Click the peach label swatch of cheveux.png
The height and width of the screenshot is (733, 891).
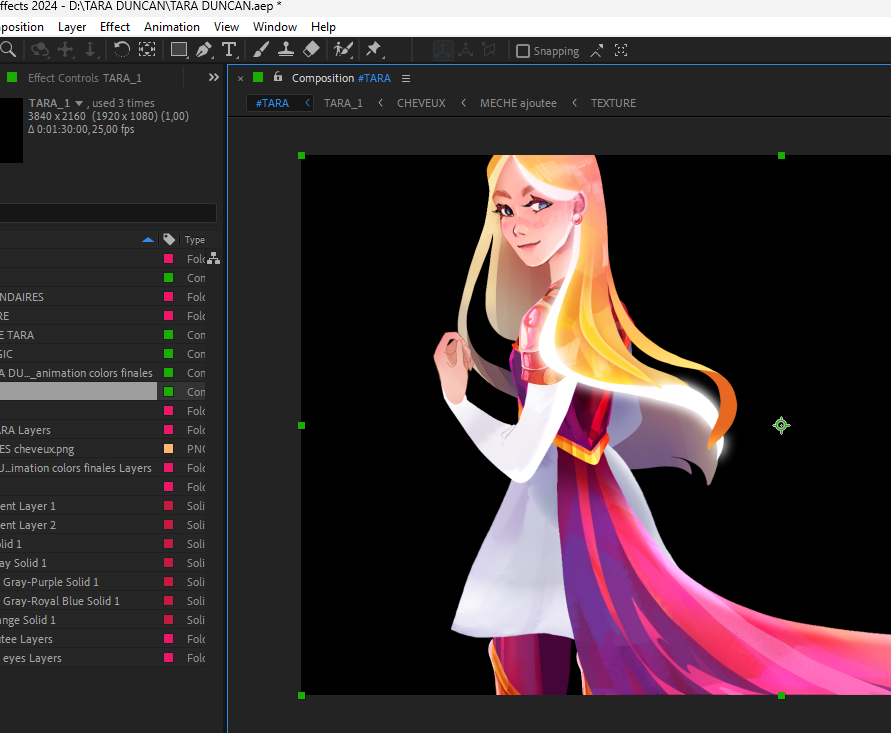pyautogui.click(x=168, y=449)
